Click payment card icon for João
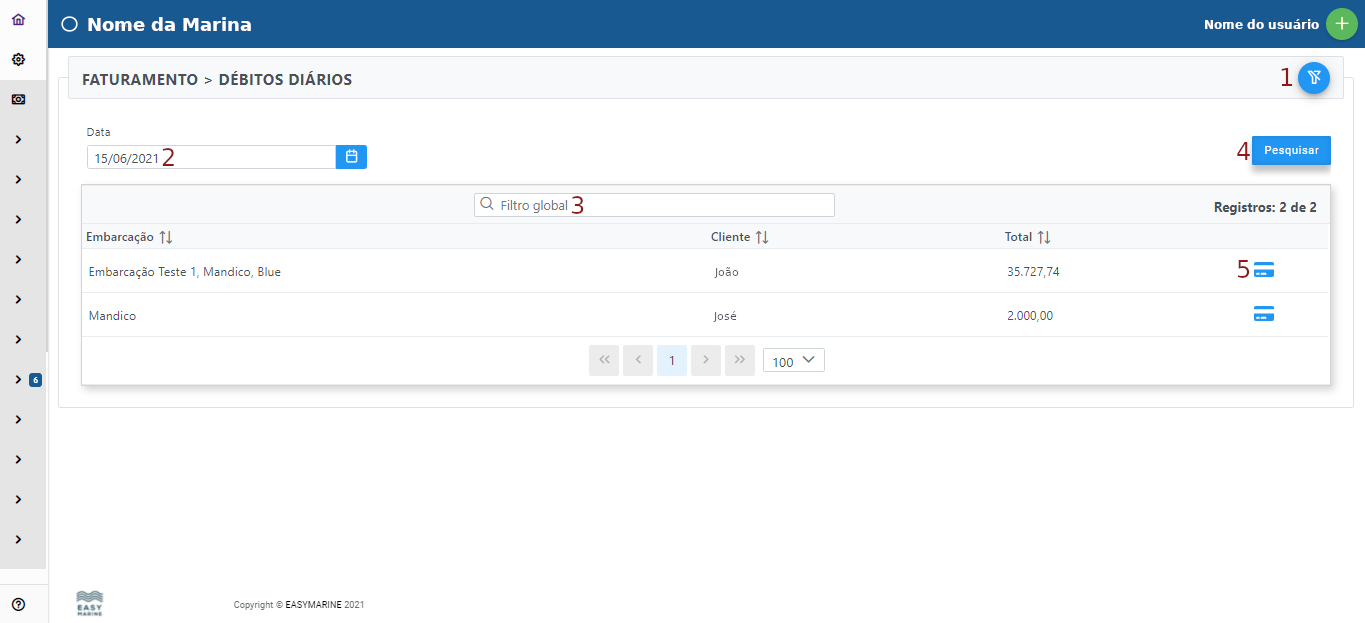The width and height of the screenshot is (1365, 623). (x=1264, y=269)
